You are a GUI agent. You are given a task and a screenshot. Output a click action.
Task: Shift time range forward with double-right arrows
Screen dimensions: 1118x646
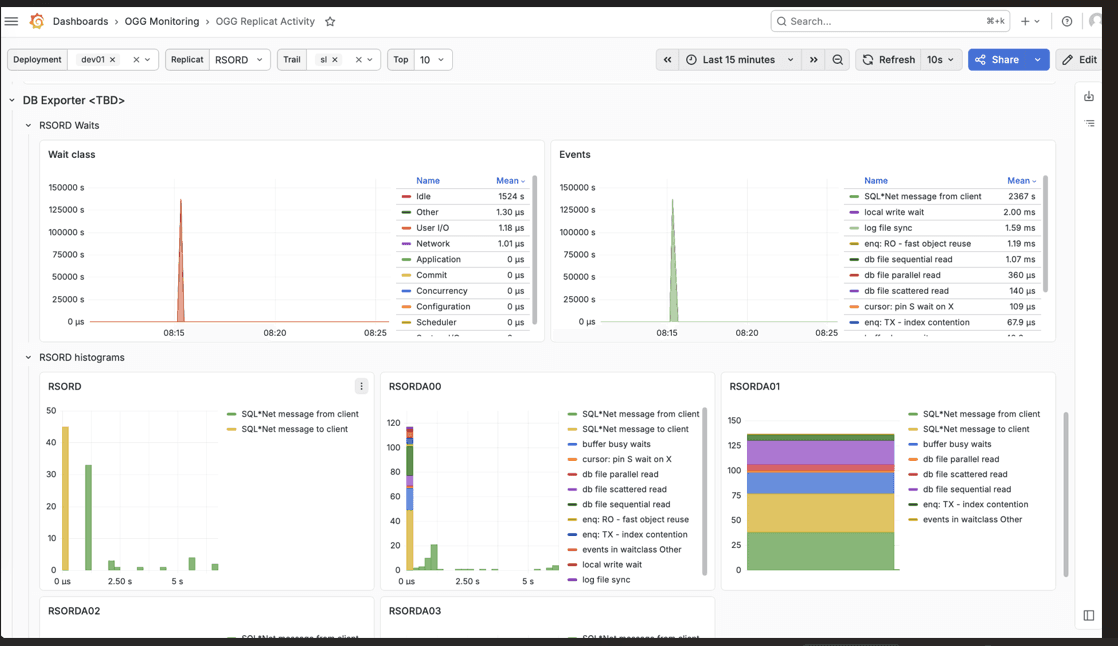(x=814, y=60)
